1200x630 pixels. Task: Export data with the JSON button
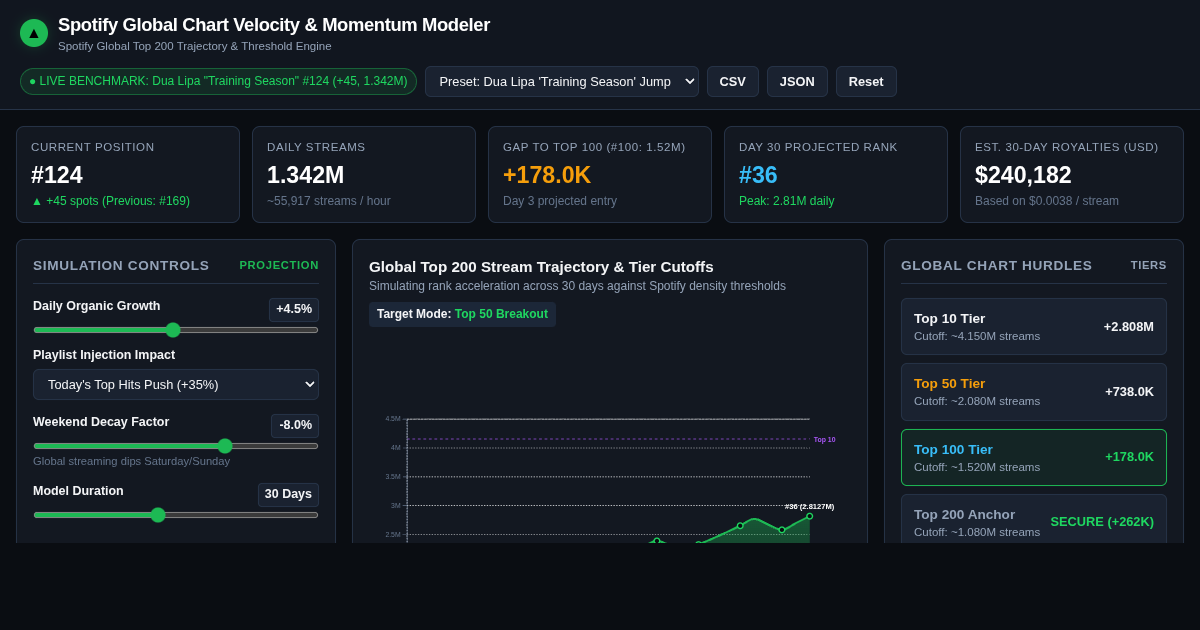(797, 81)
